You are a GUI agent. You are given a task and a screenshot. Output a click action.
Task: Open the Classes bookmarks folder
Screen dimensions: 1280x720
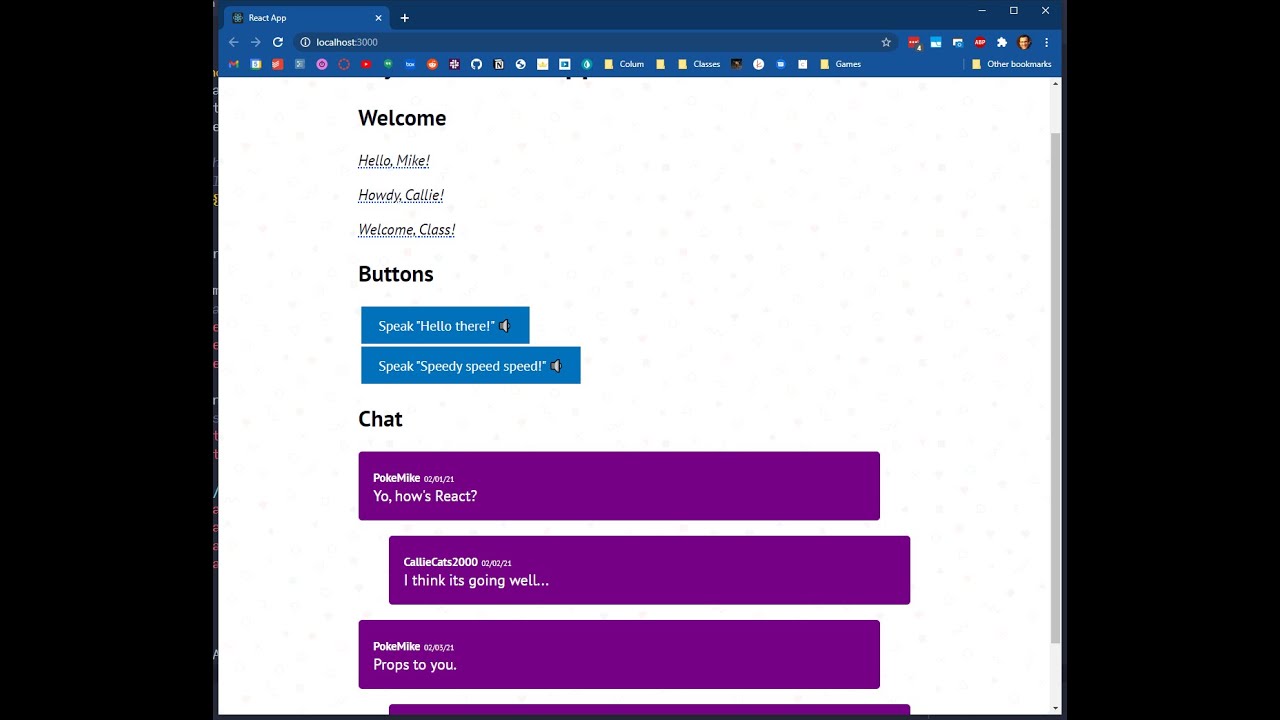tap(698, 64)
